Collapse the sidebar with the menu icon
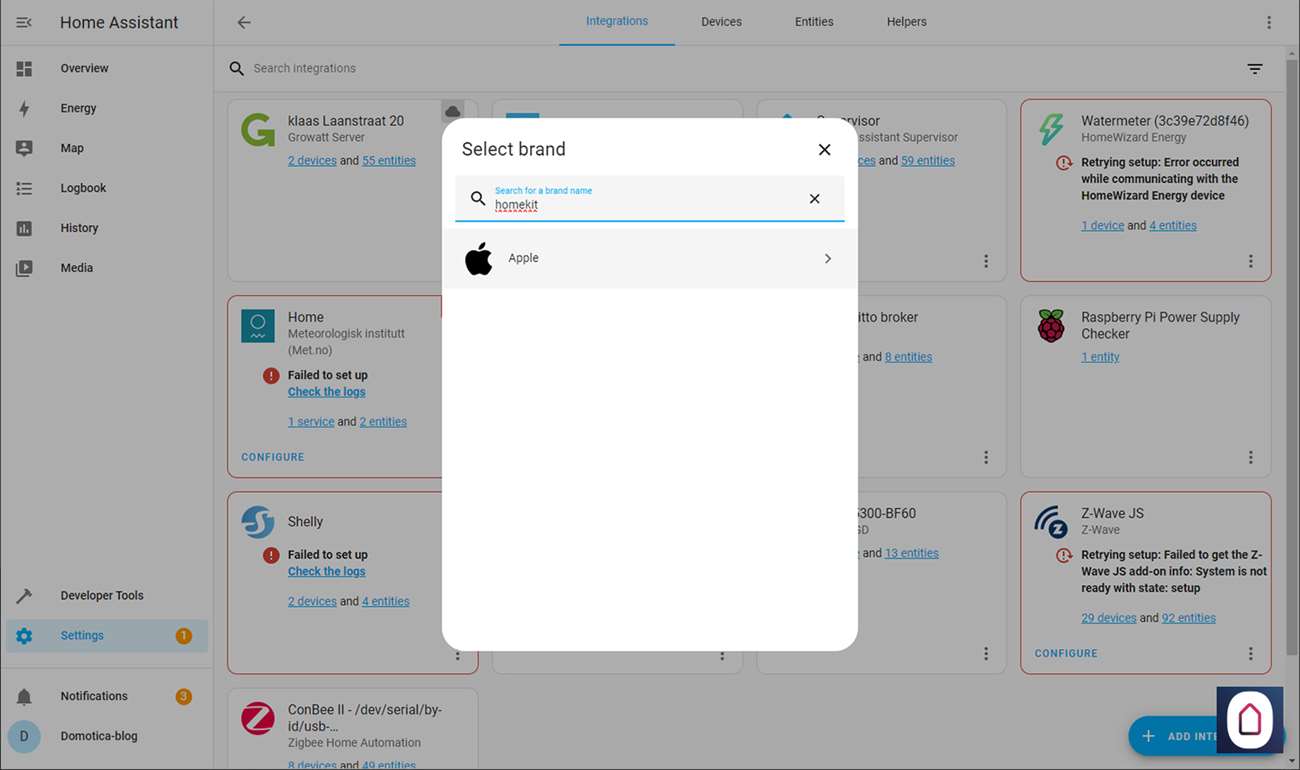This screenshot has width=1300, height=770. (x=24, y=22)
